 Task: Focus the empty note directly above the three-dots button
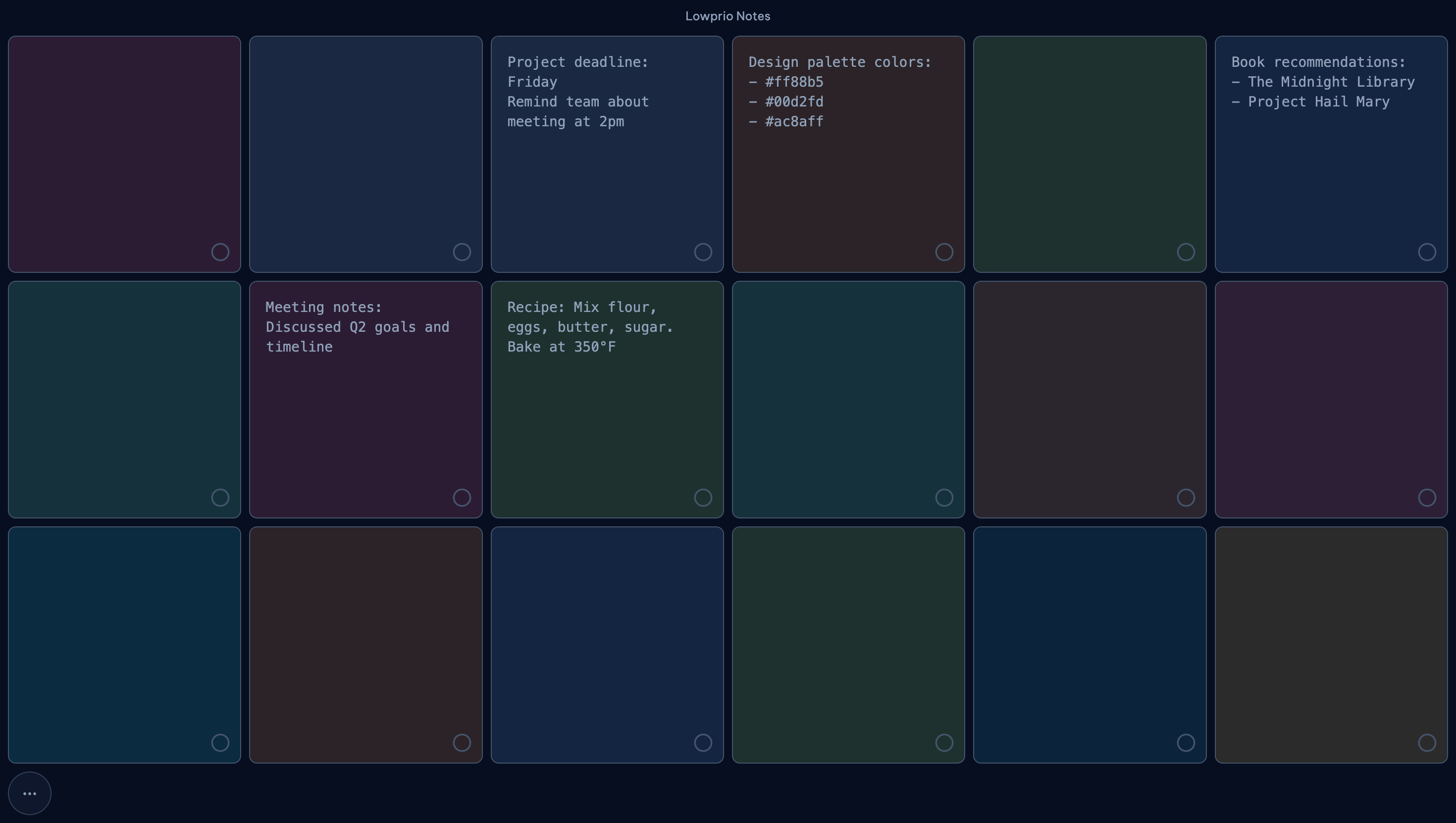[124, 645]
